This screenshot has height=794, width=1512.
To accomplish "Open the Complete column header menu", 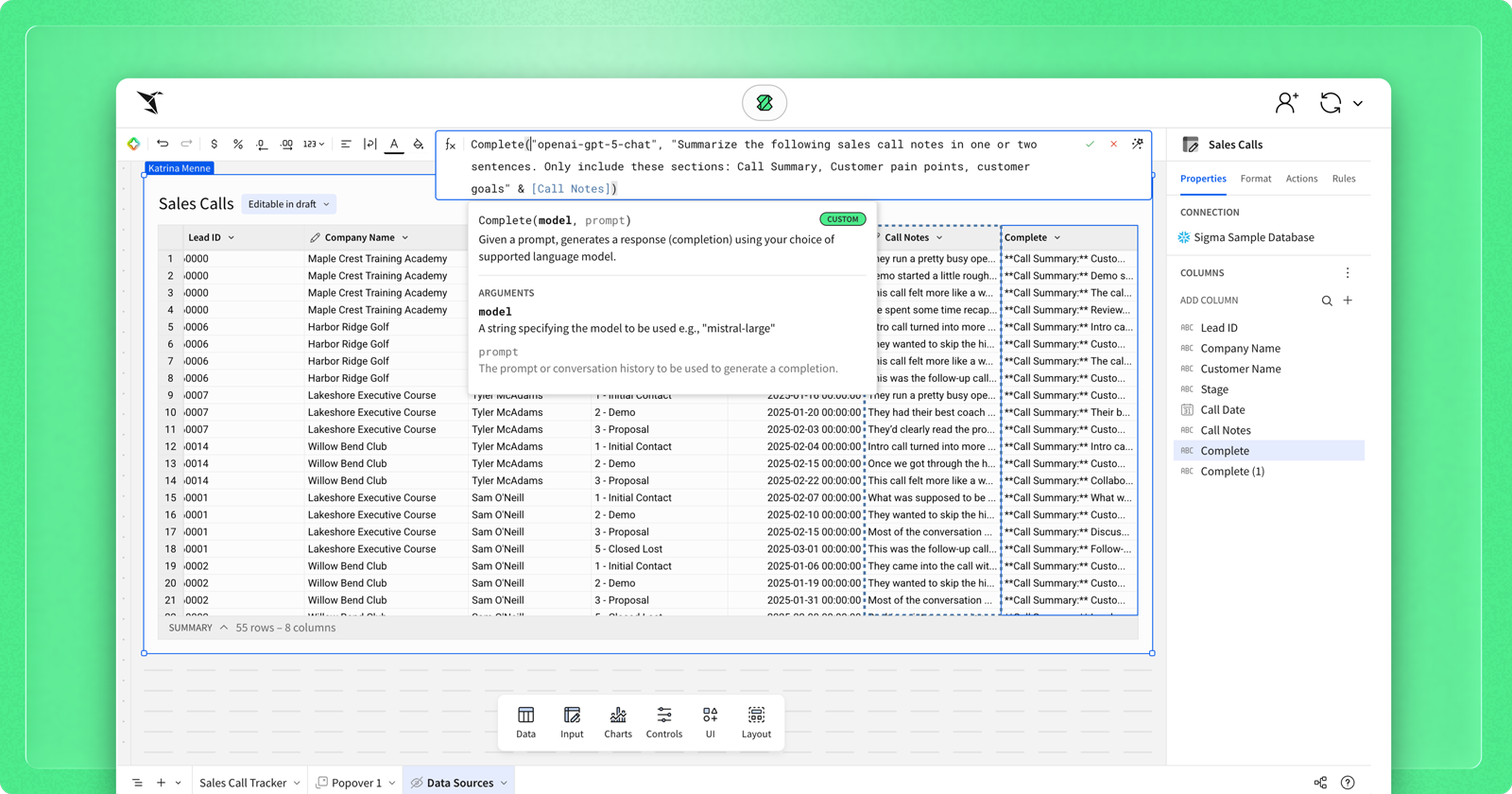I will coord(1057,237).
